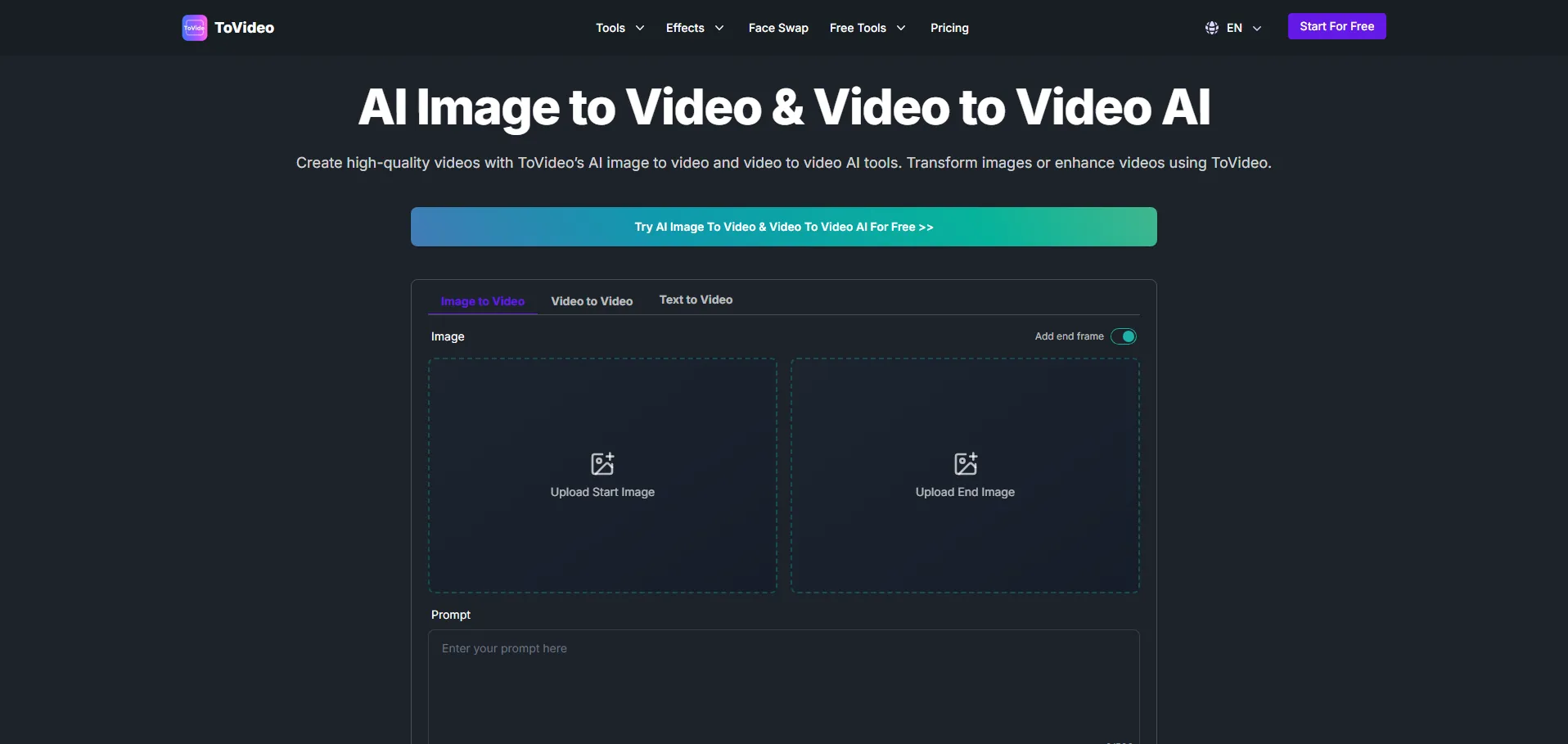Click the Upload Start Image icon
1568x744 pixels.
point(602,464)
